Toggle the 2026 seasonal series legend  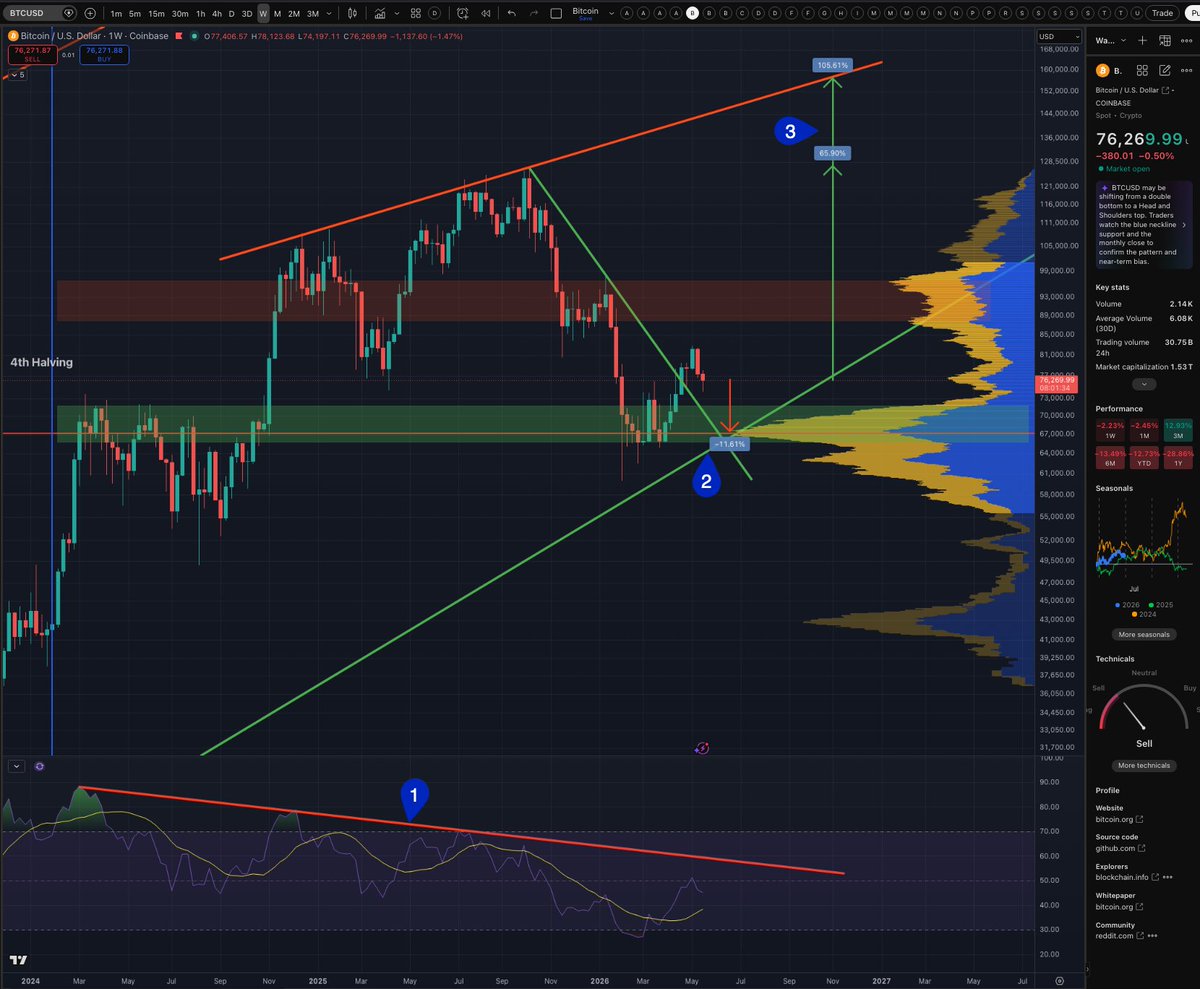pos(1128,605)
